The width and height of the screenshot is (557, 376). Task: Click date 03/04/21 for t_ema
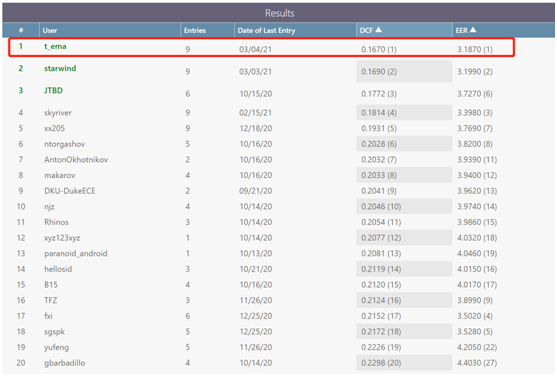255,49
